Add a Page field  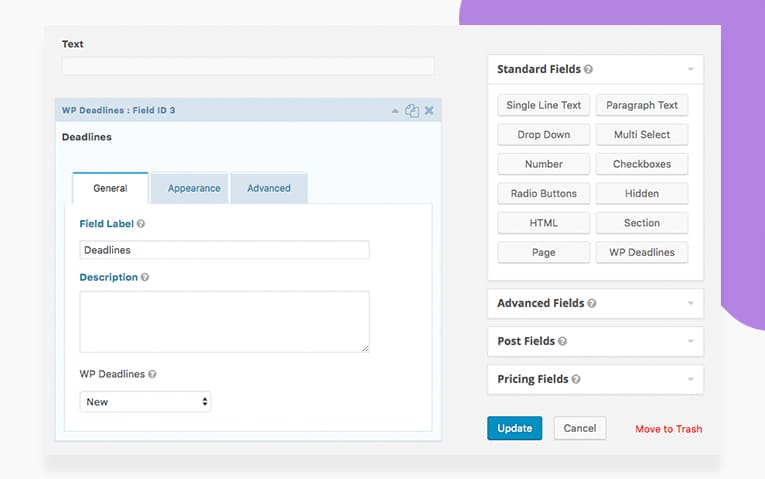pyautogui.click(x=544, y=253)
